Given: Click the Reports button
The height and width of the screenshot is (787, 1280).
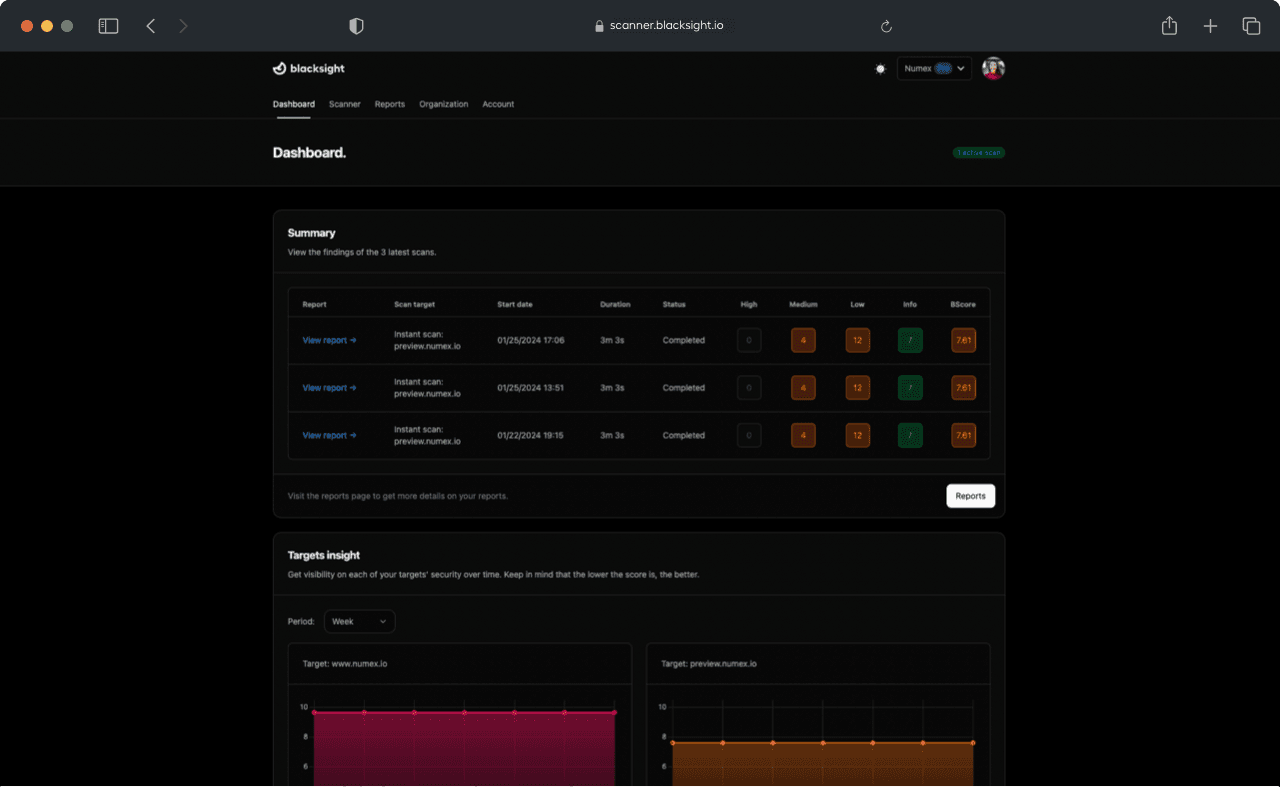Looking at the screenshot, I should point(970,495).
